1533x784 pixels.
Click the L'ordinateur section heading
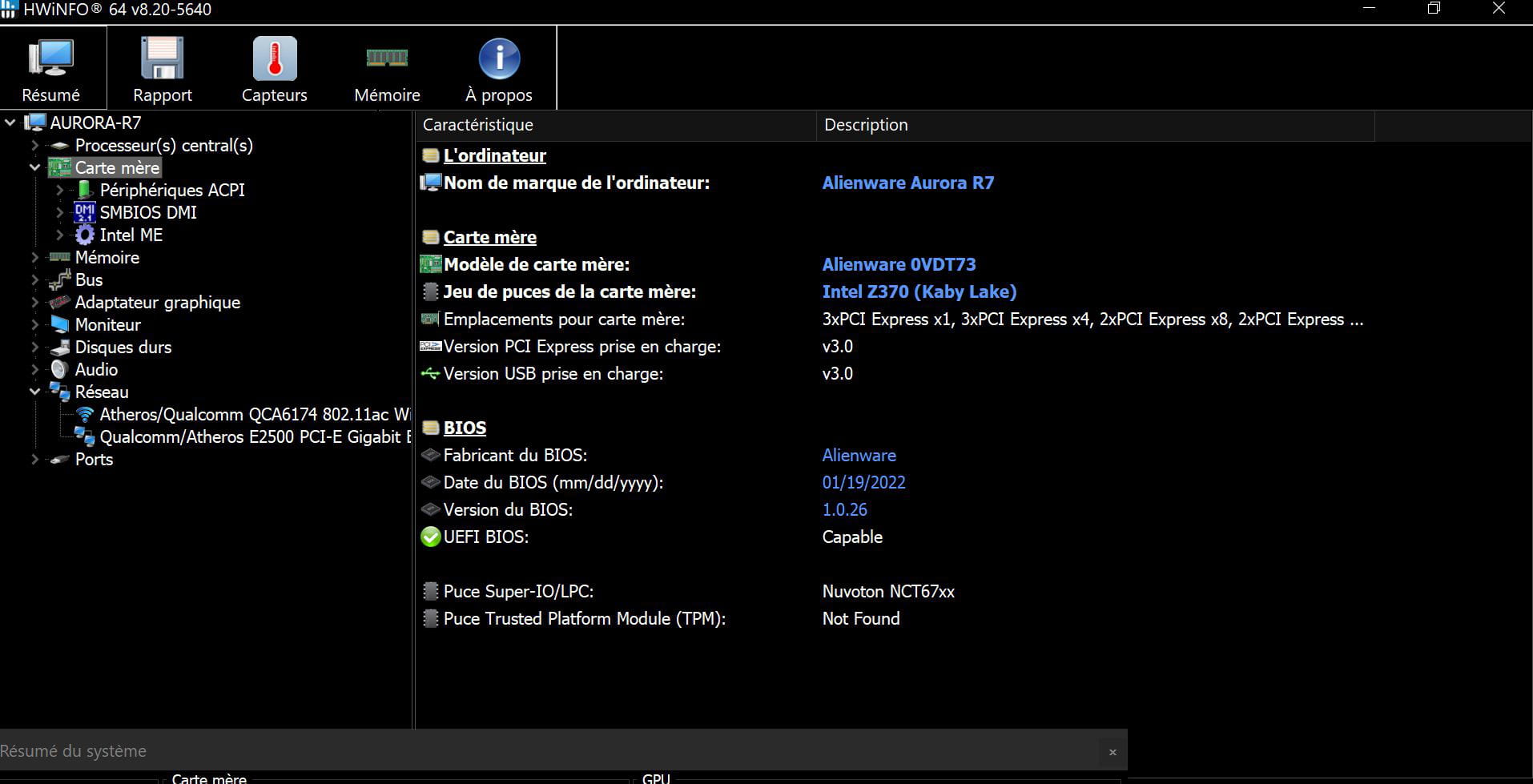(495, 155)
